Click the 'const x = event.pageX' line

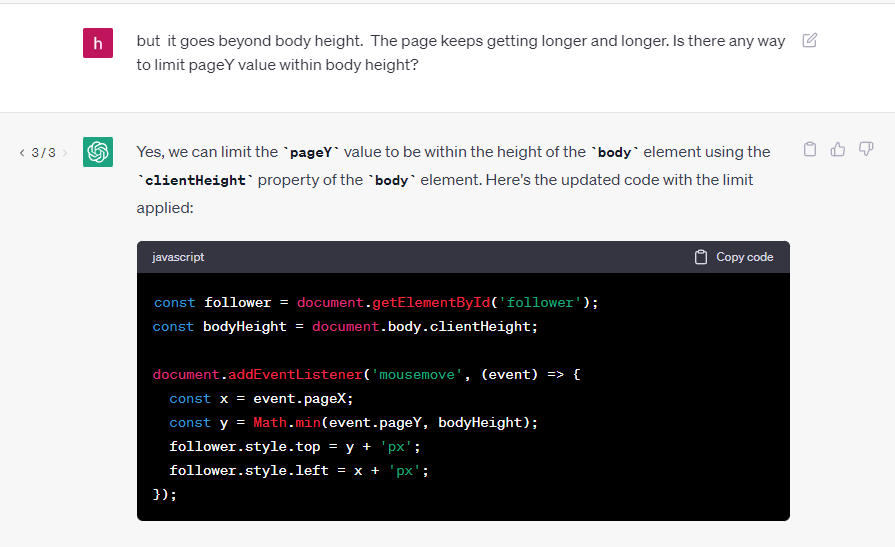point(261,399)
